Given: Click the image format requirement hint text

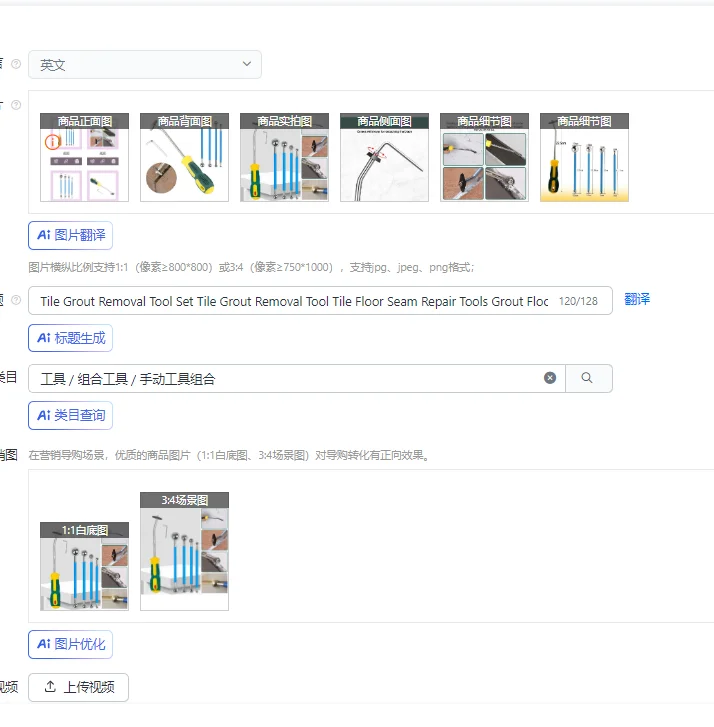Looking at the screenshot, I should coord(251,268).
